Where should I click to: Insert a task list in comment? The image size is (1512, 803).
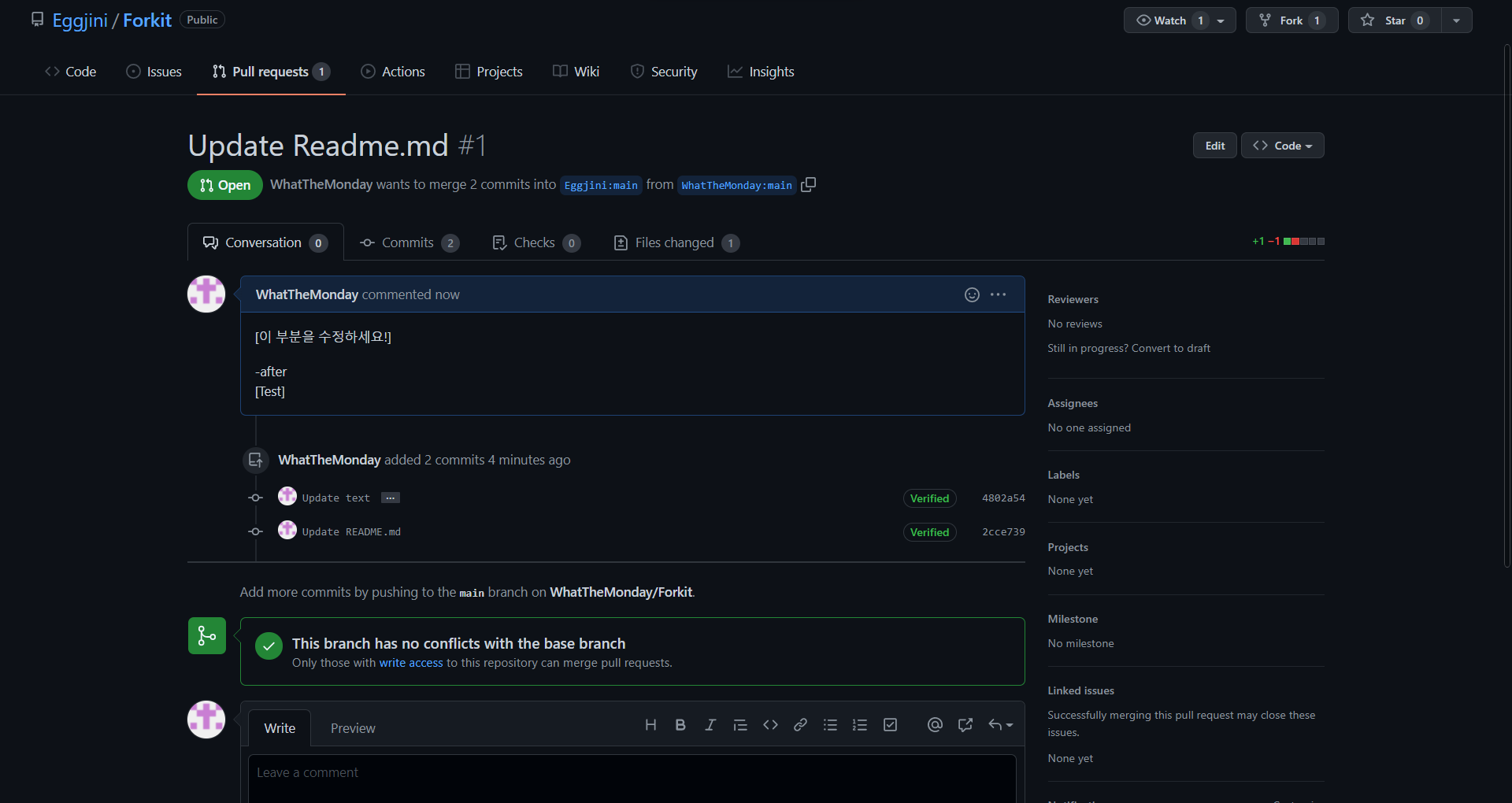pos(890,725)
